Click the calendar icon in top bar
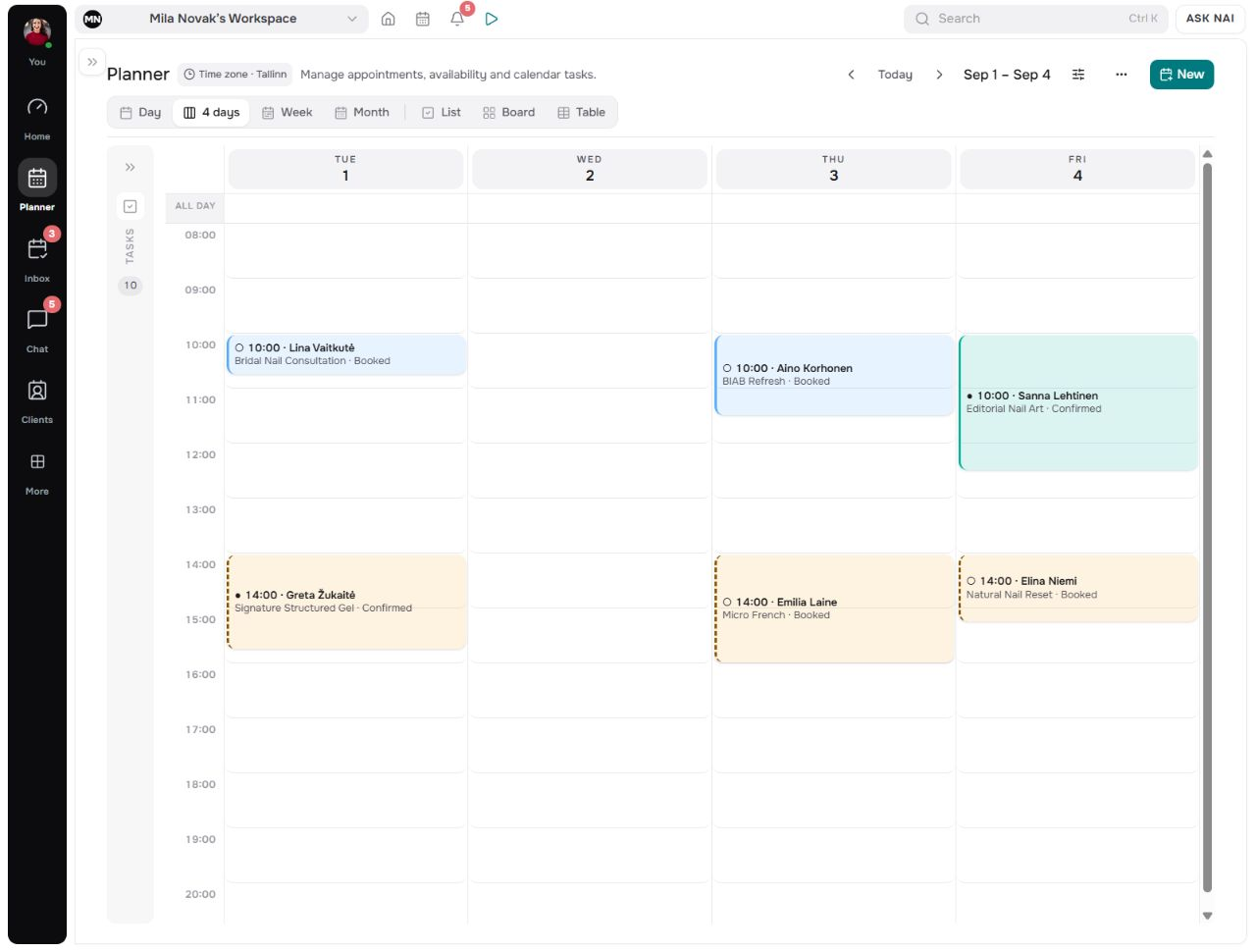This screenshot has height=952, width=1256. point(423,19)
